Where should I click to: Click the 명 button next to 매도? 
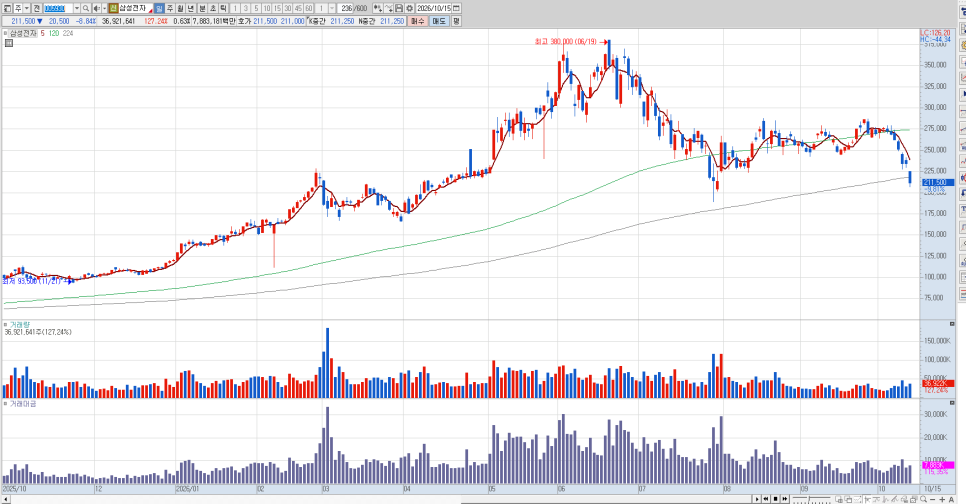(457, 21)
